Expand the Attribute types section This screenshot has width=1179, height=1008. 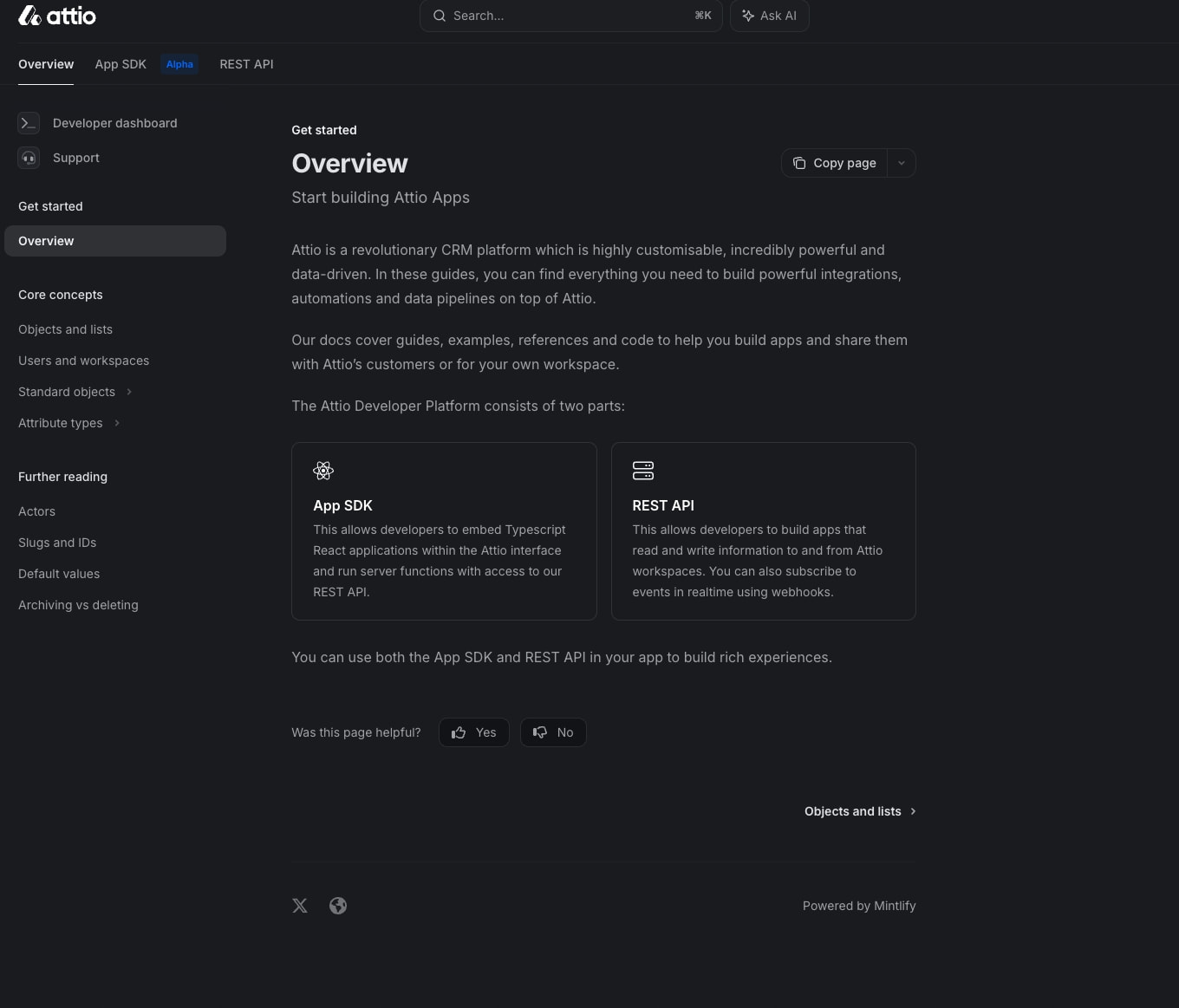click(117, 423)
